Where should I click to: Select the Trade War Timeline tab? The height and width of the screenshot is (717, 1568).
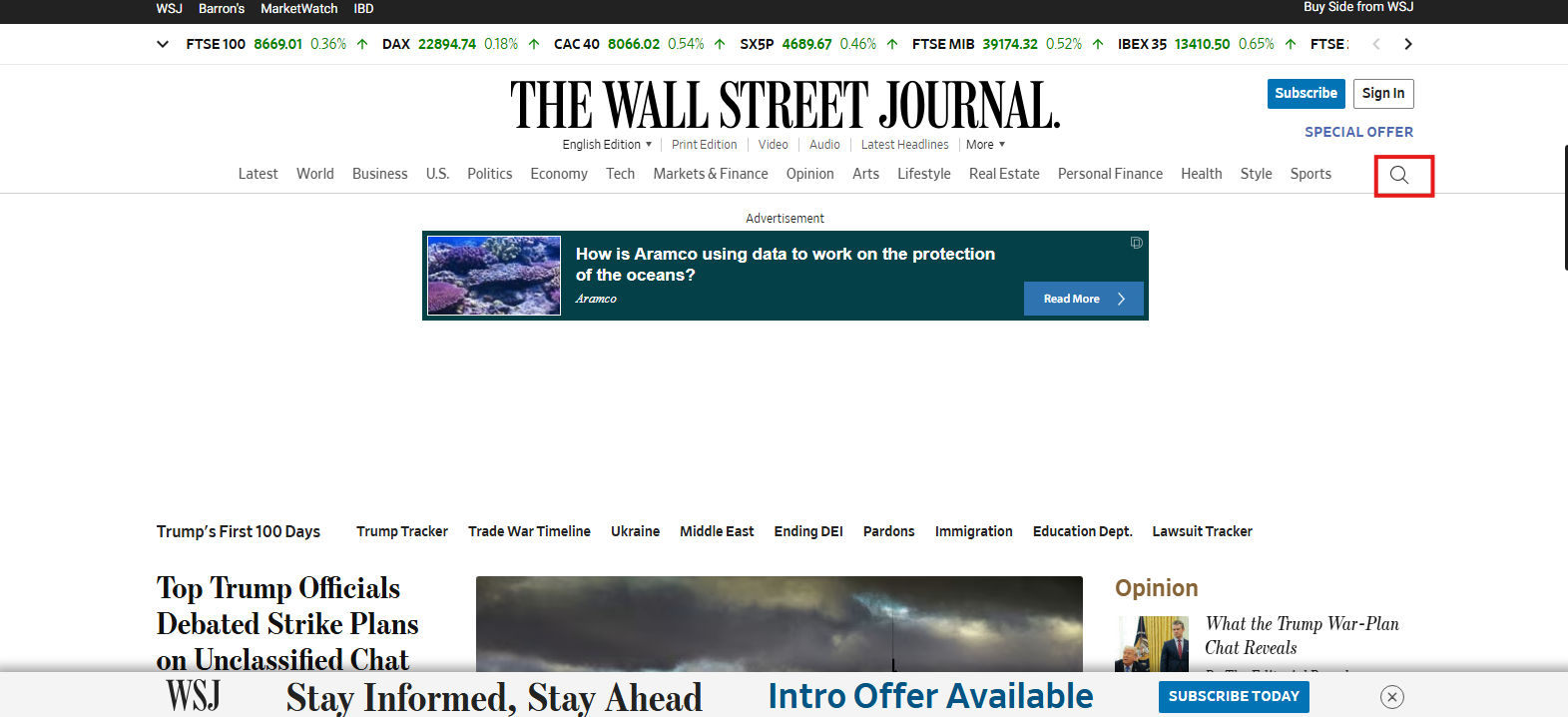coord(529,531)
